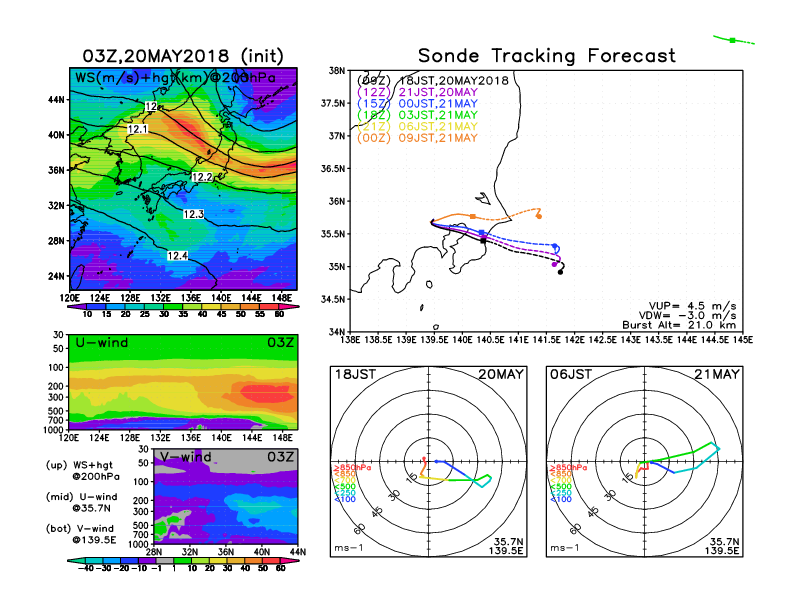Click 'ms-1' unit in 18JST hodograph

(349, 548)
